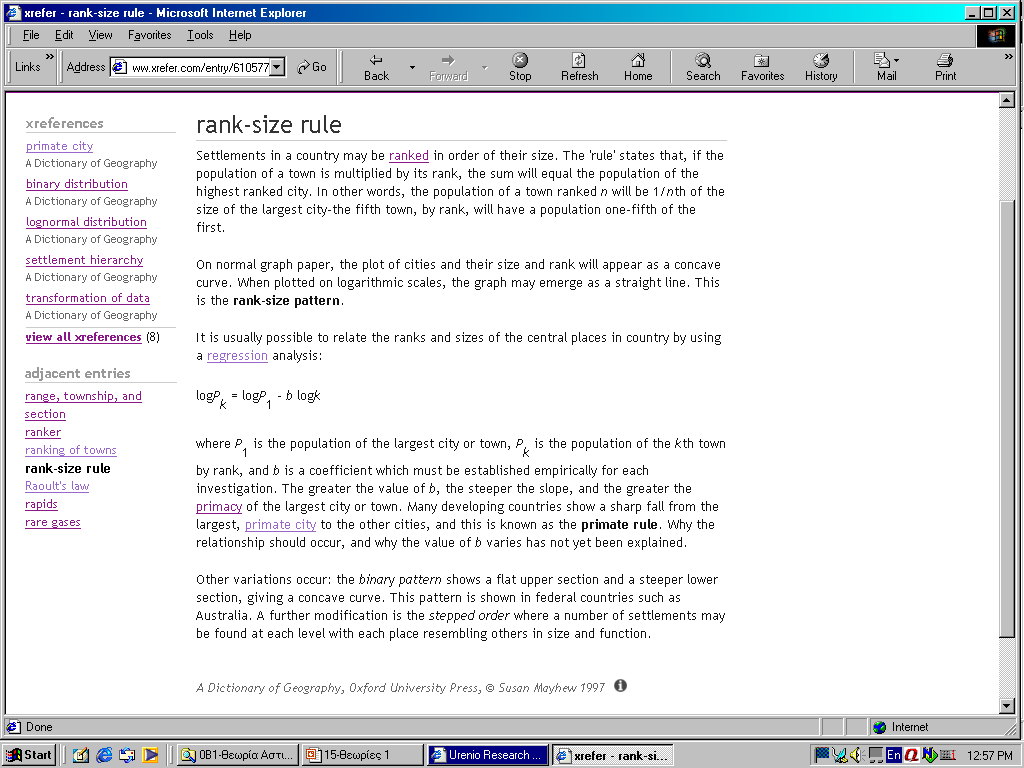The width and height of the screenshot is (1024, 768).
Task: Click the page scrollbar up arrow
Action: point(1006,101)
